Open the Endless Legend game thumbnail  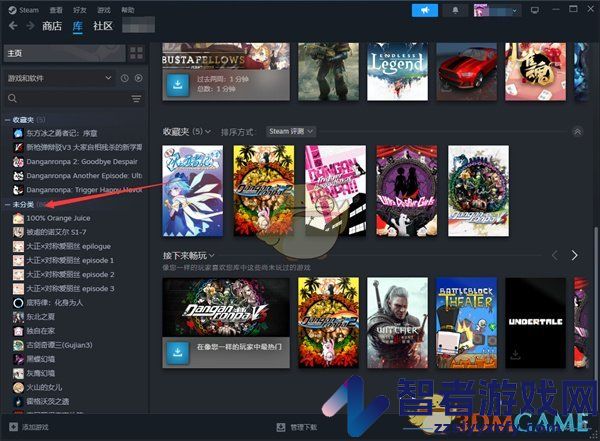pos(397,72)
